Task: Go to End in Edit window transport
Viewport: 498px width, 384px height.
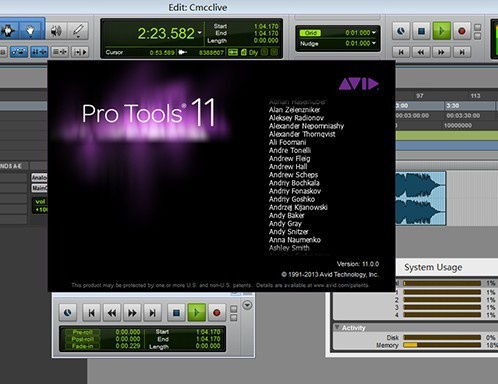Action: 462,52
